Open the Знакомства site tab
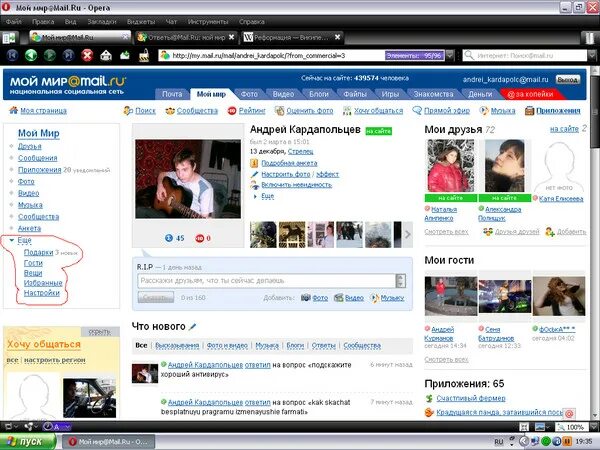Viewport: 600px width, 450px height. (433, 94)
